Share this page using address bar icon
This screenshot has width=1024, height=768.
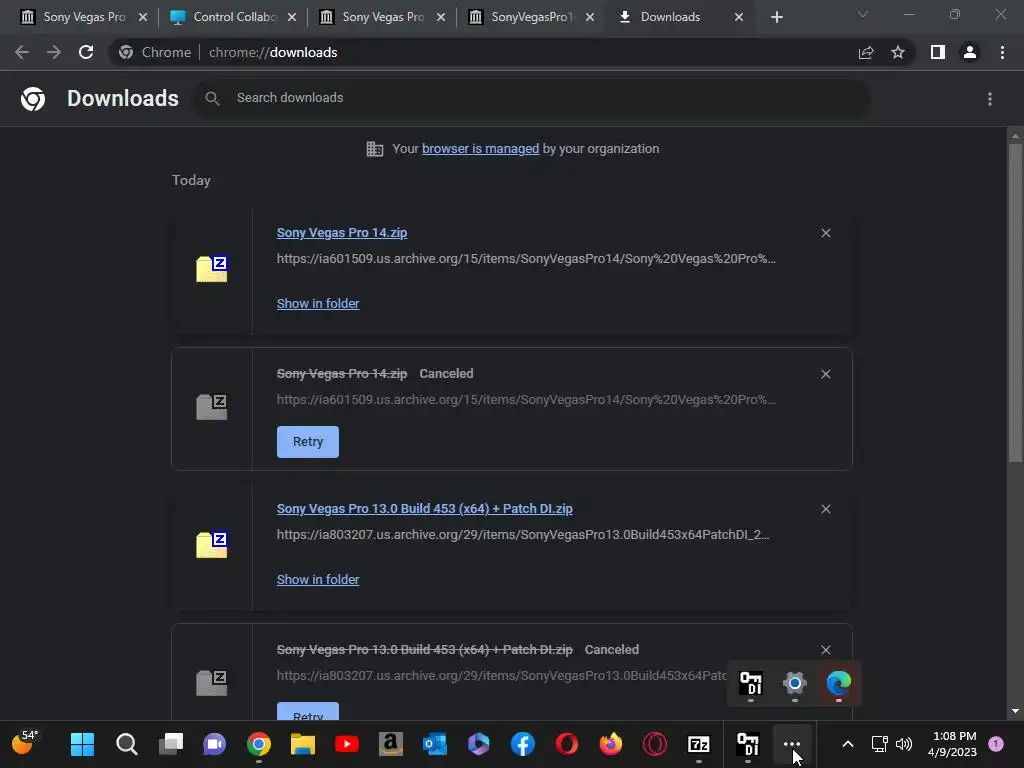coord(866,52)
